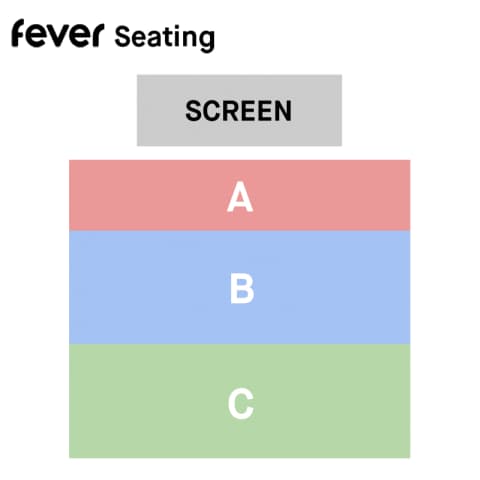
Task: Click the white letter B
Action: (x=242, y=289)
